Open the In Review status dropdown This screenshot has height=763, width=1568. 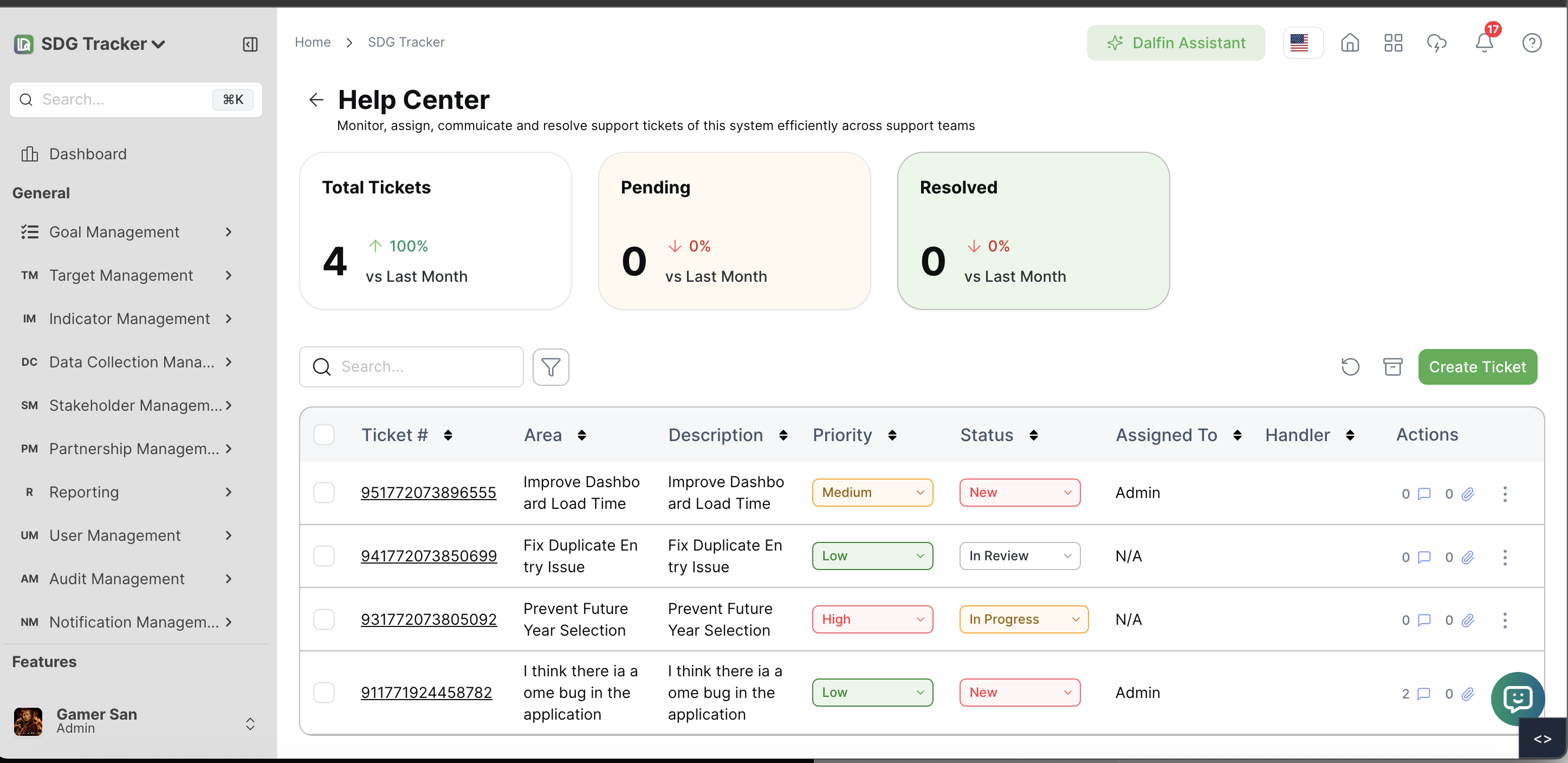[1020, 555]
